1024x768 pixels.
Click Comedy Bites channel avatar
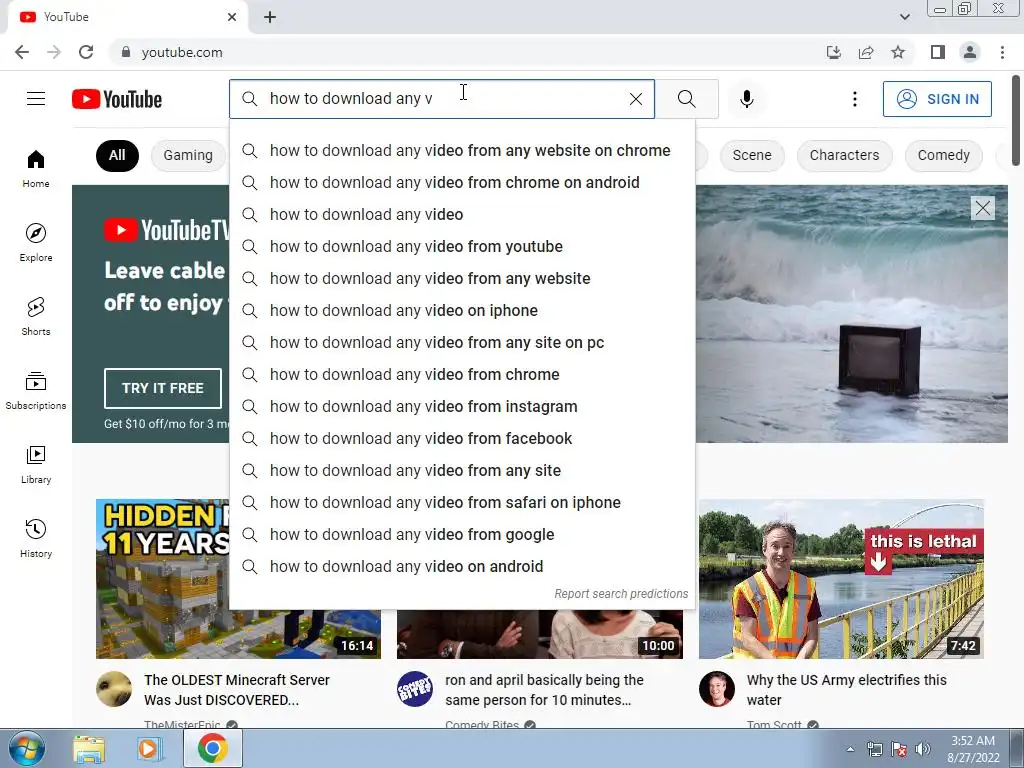tap(415, 688)
